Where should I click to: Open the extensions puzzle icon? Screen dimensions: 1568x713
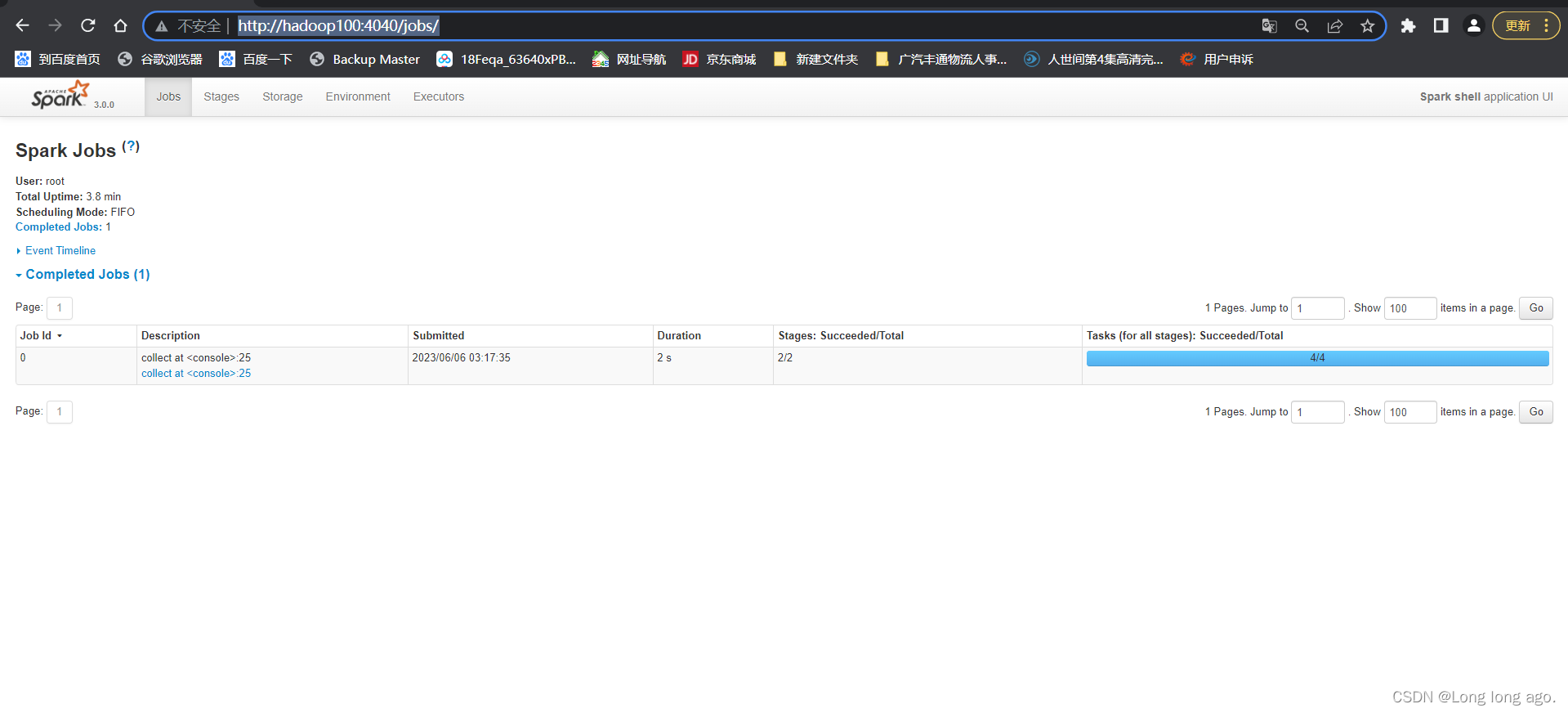(x=1408, y=26)
